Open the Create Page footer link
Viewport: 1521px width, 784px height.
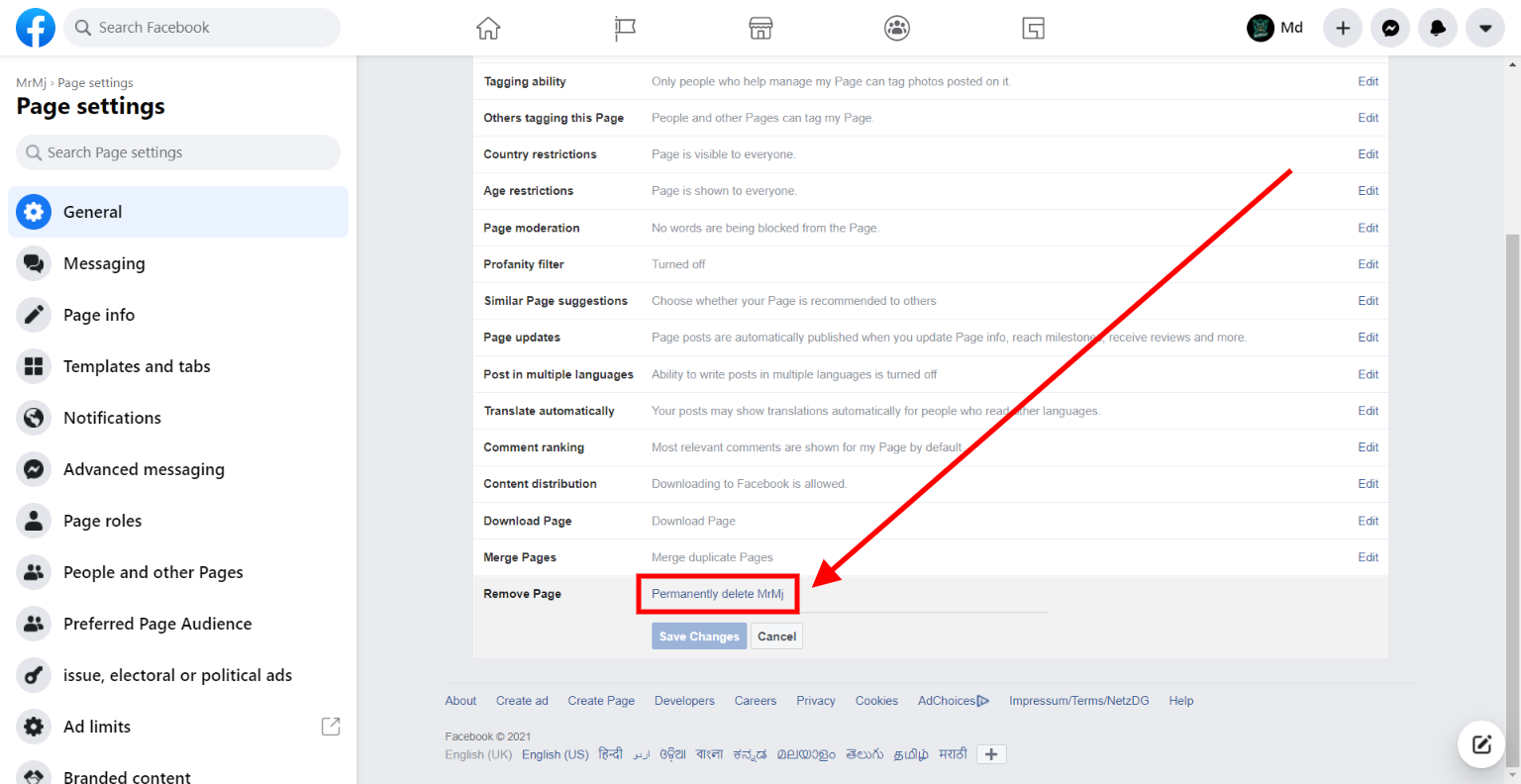coord(601,701)
